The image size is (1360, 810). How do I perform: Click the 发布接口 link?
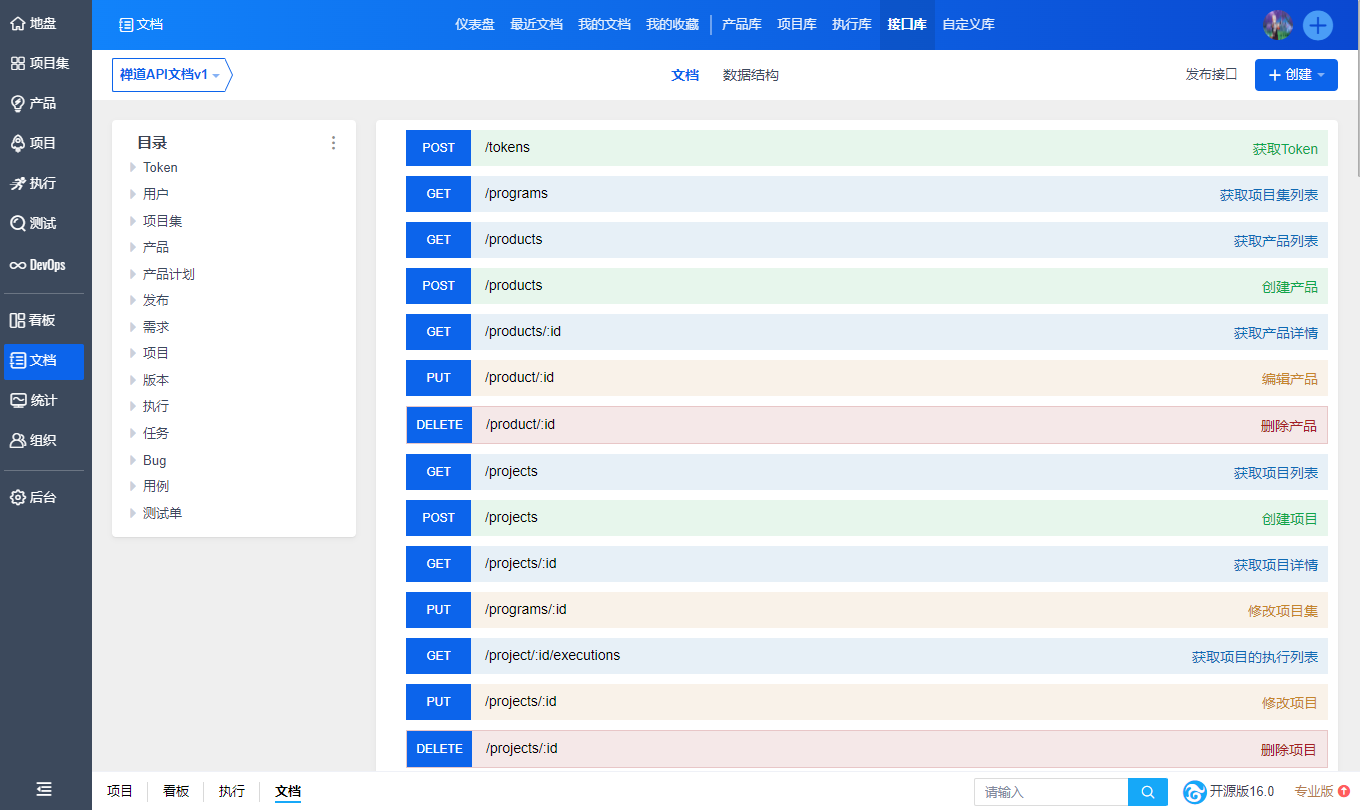(1210, 73)
